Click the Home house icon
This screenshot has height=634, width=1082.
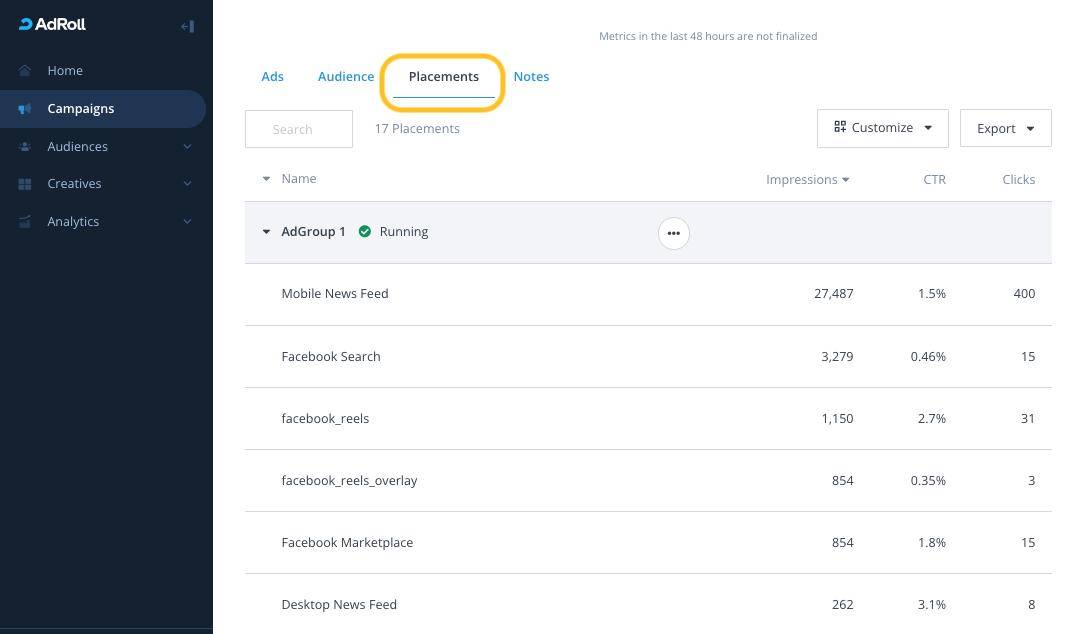pos(25,71)
